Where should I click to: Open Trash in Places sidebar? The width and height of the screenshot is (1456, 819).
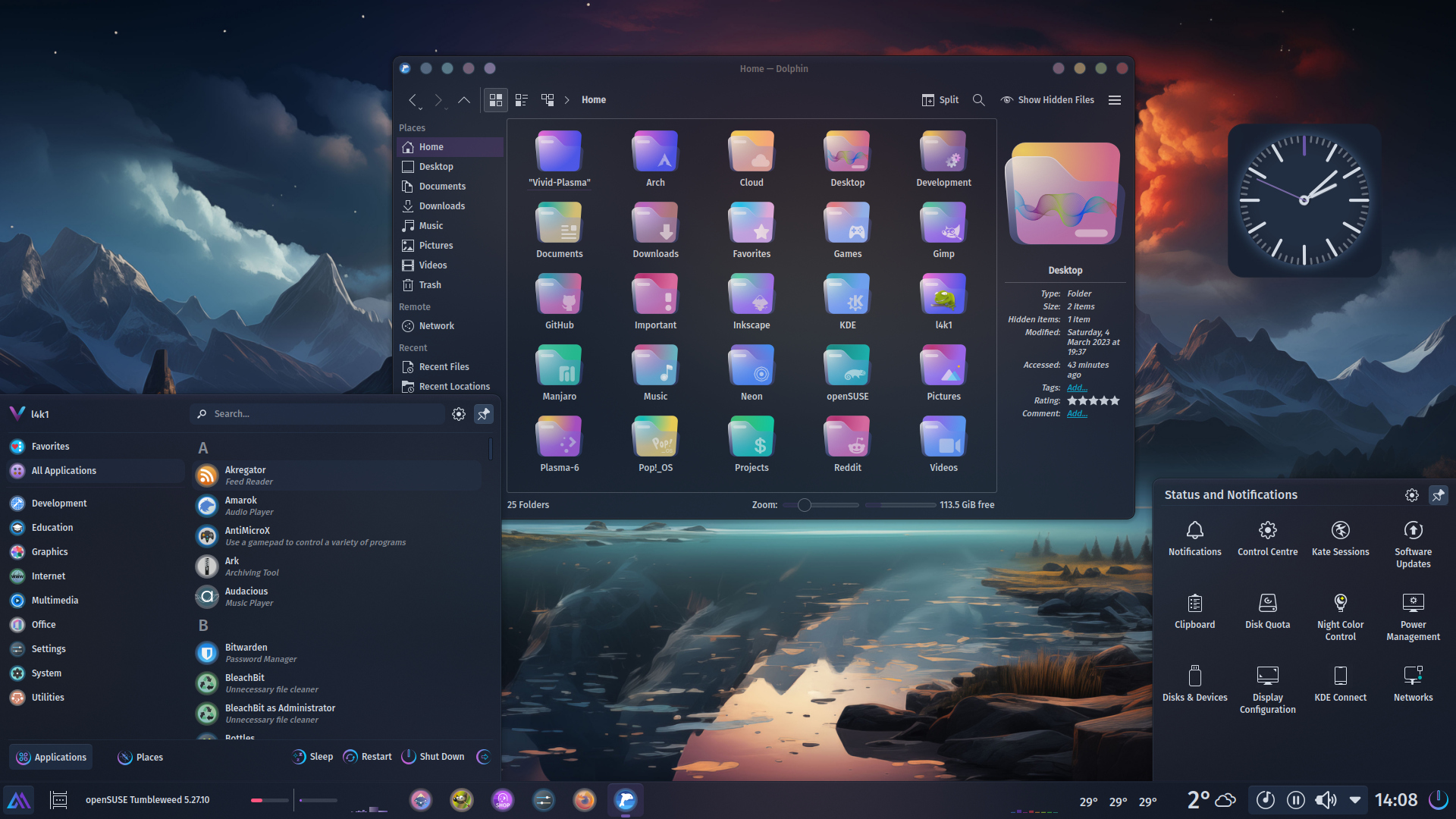(450, 285)
